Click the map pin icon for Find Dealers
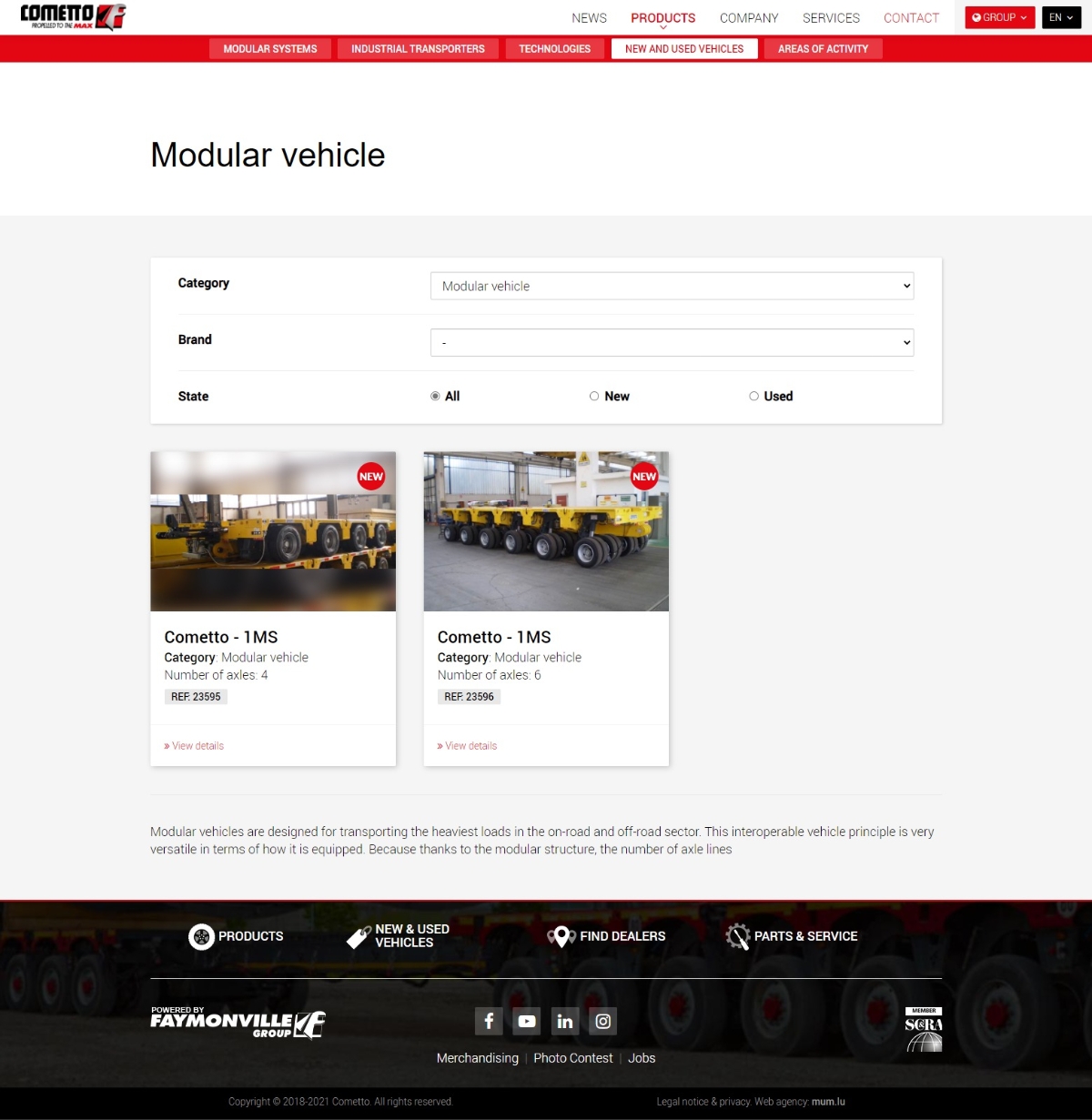This screenshot has width=1092, height=1120. pos(561,936)
